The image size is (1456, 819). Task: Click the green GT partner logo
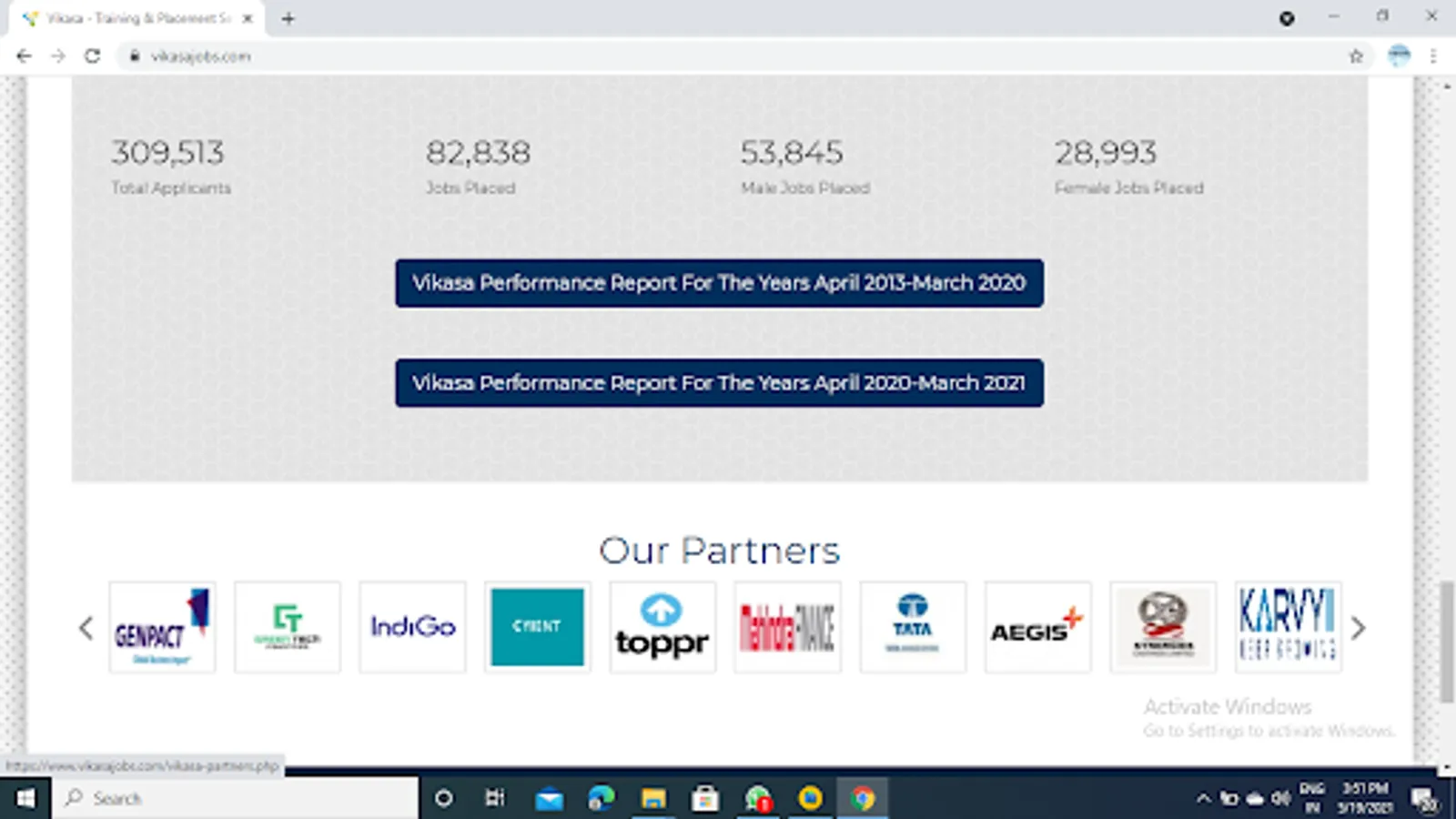[288, 627]
